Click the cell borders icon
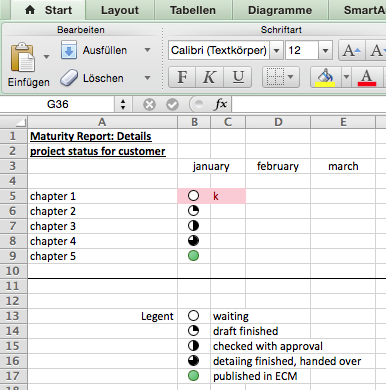 (x=275, y=77)
